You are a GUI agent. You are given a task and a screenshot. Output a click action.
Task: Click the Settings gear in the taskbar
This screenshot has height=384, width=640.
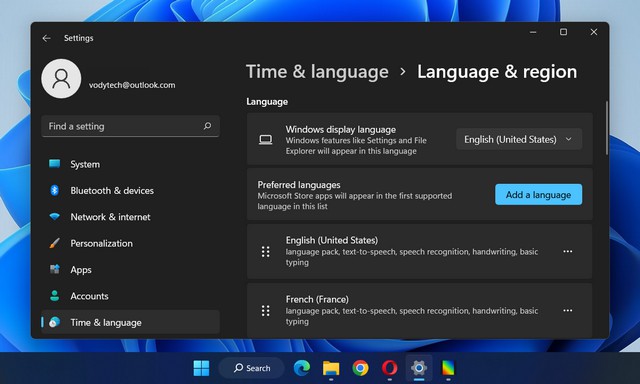tap(419, 368)
